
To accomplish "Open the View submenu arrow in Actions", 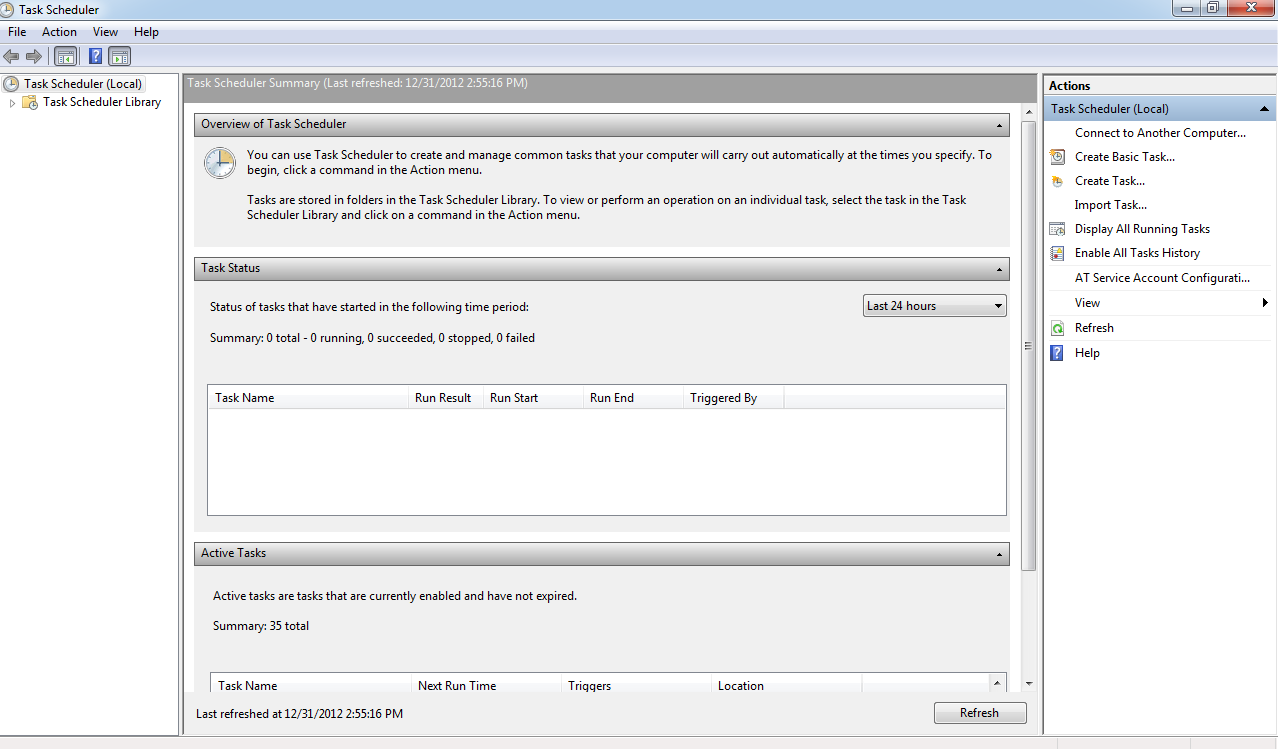I will click(x=1265, y=303).
